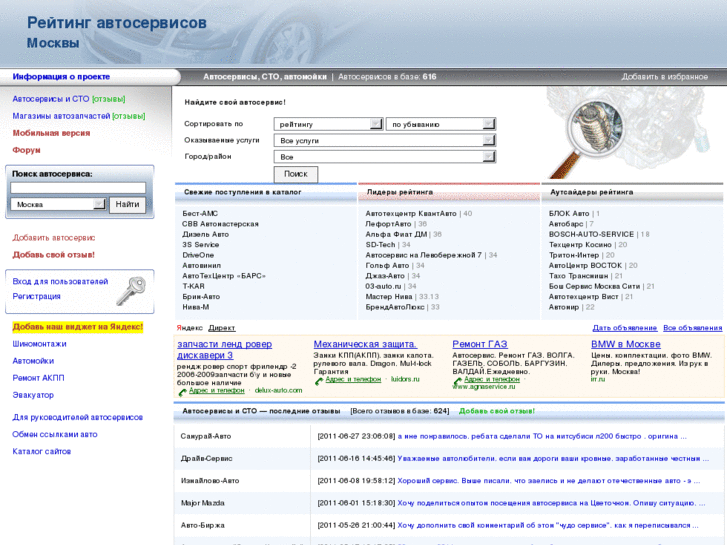Select 'Измайлово-Авто' in reviews table
Image resolution: width=727 pixels, height=545 pixels.
pyautogui.click(x=210, y=481)
